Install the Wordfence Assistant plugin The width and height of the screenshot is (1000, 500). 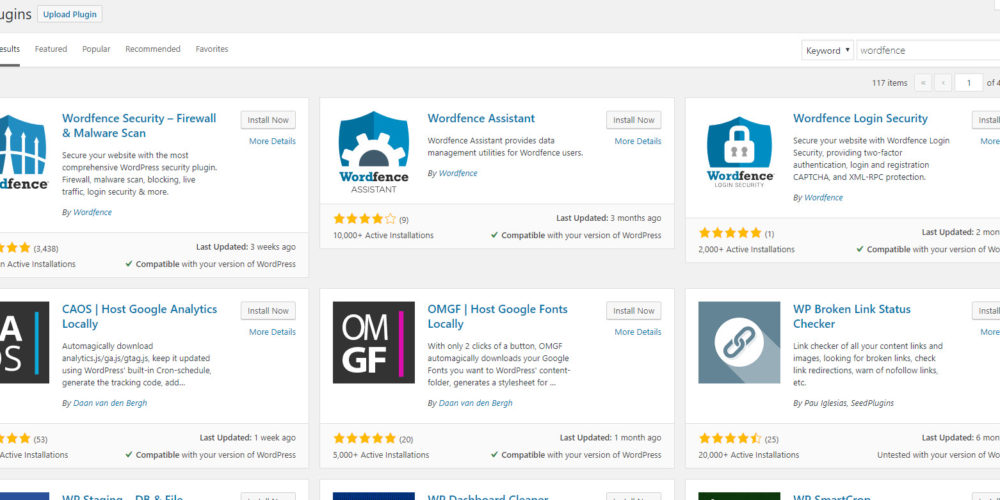[633, 120]
